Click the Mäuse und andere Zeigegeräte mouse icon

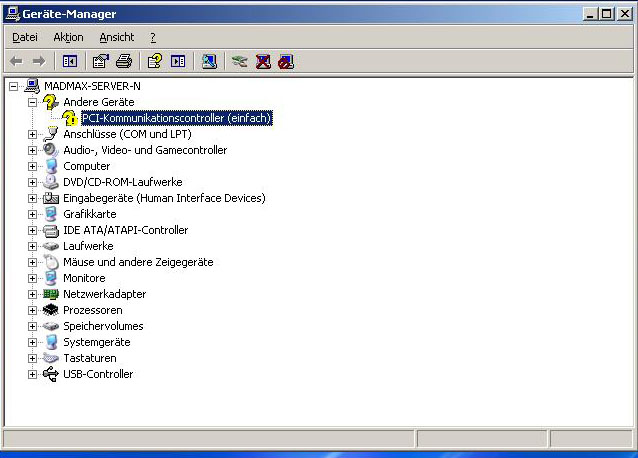point(51,262)
